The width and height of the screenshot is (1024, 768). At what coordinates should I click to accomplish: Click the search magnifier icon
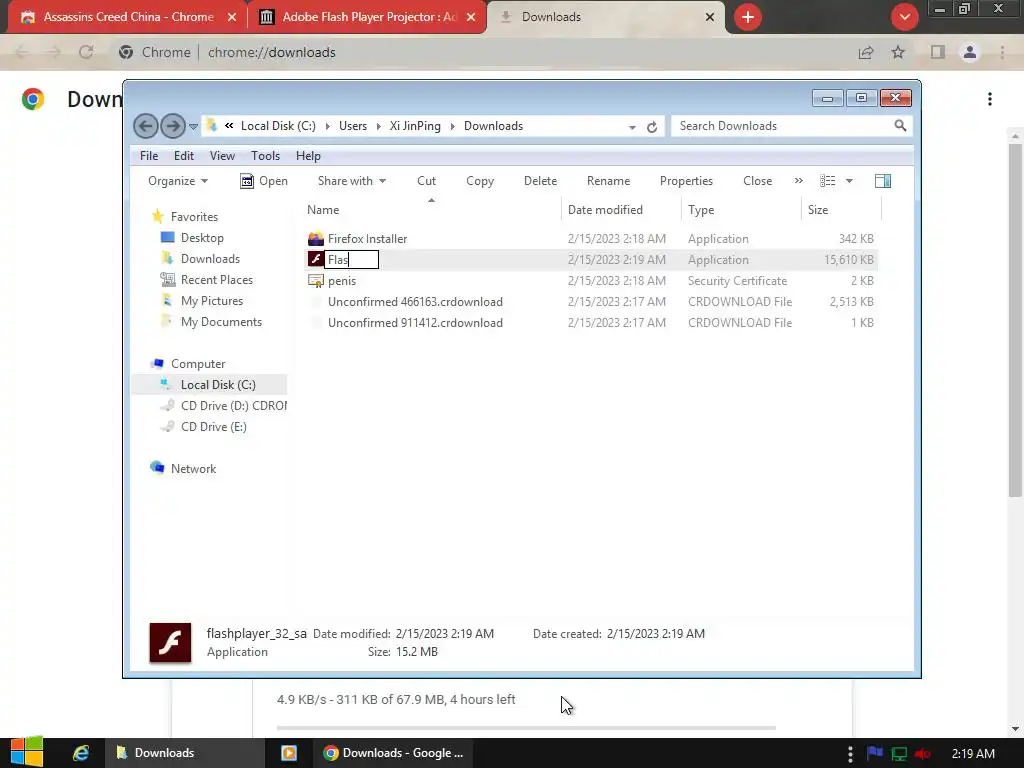901,125
